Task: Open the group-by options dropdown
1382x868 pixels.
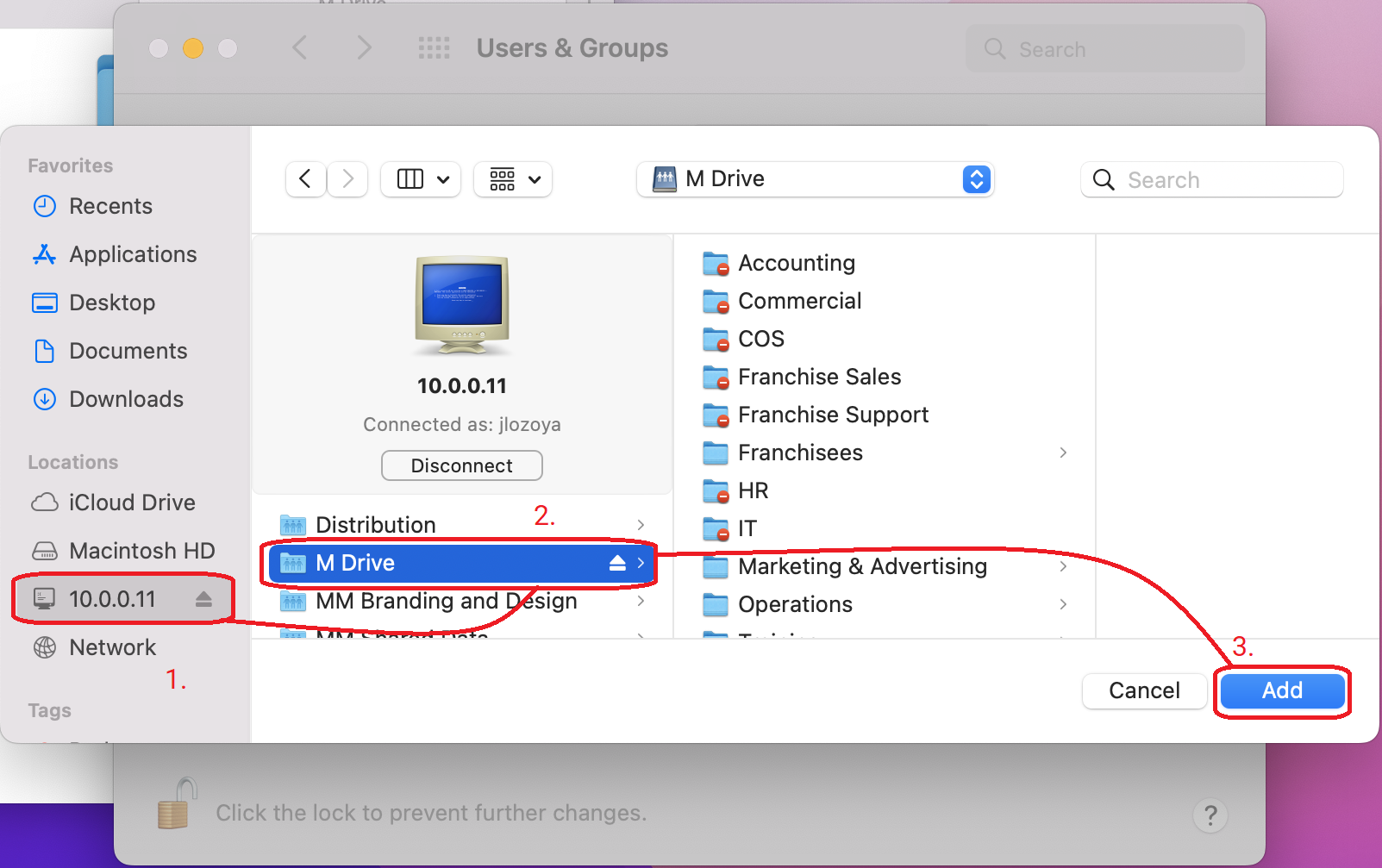Action: (x=514, y=179)
